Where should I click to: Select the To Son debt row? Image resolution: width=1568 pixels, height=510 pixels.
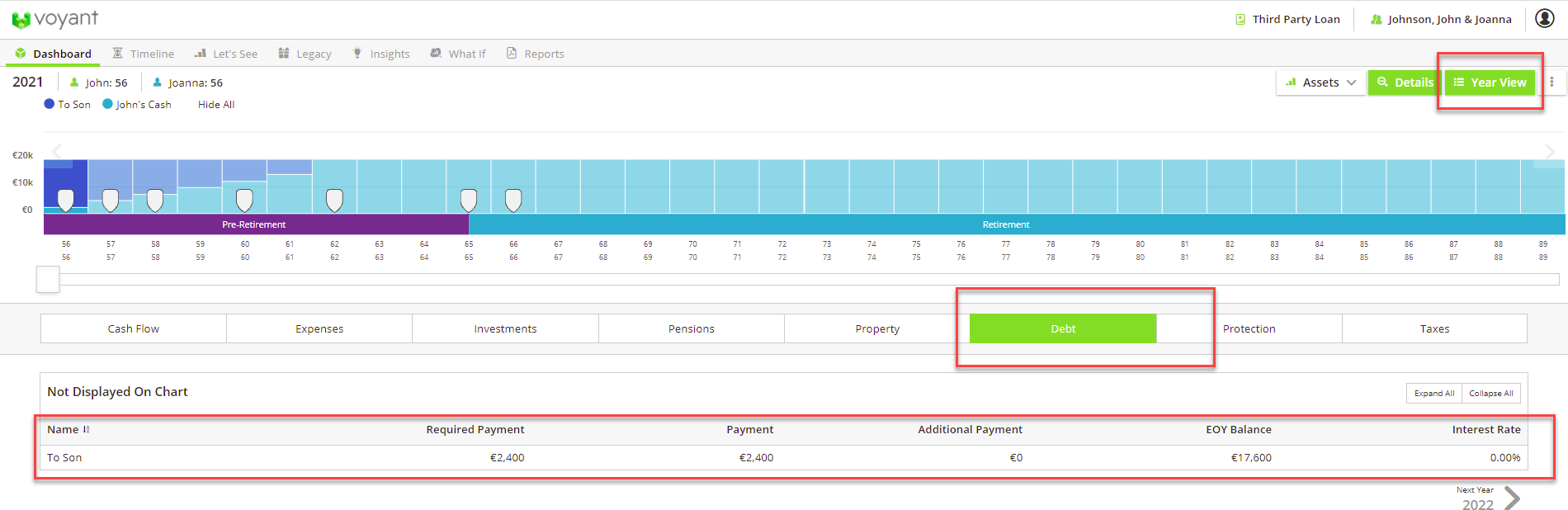(784, 457)
